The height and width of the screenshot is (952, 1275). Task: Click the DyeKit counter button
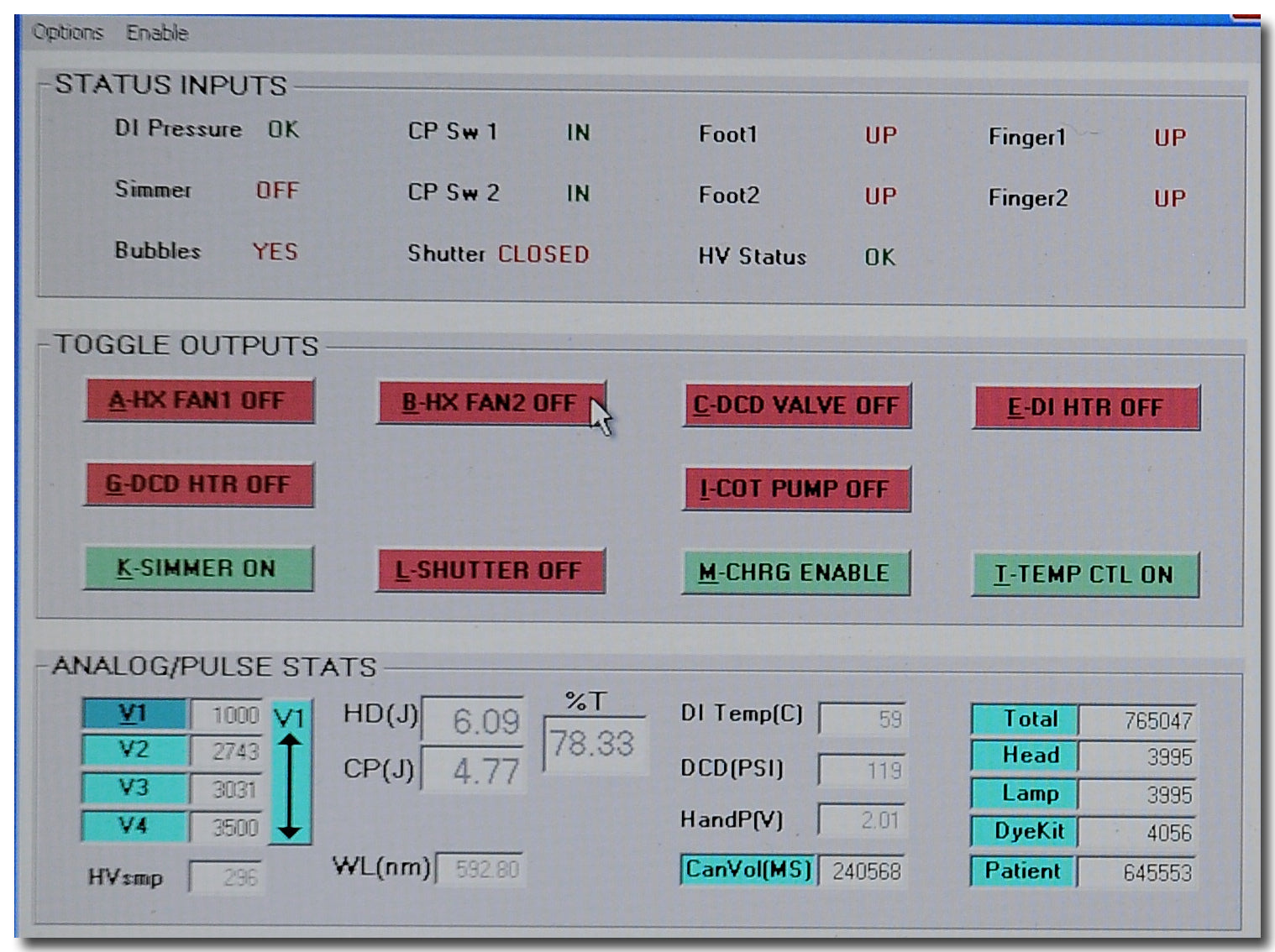point(1025,831)
